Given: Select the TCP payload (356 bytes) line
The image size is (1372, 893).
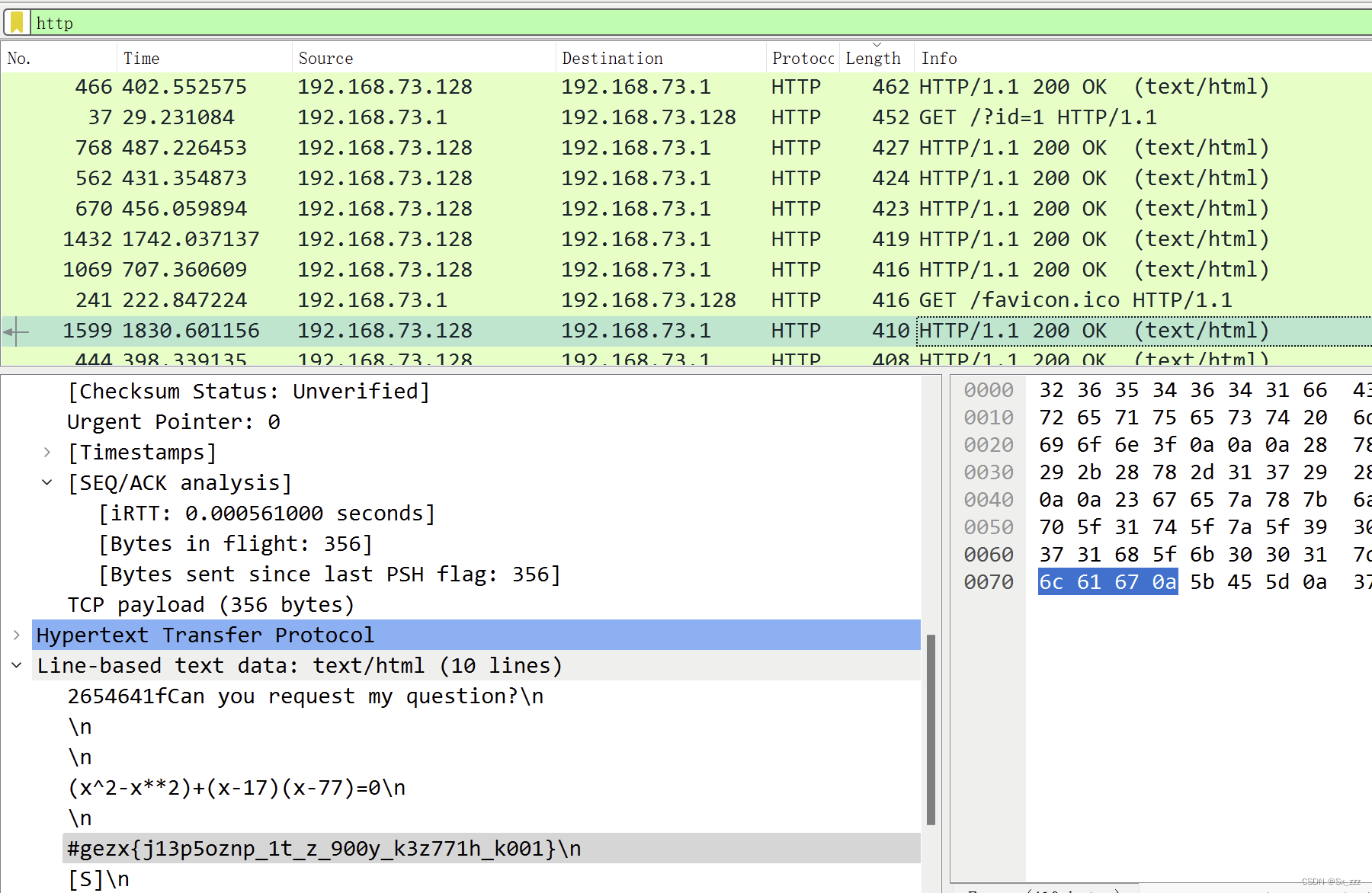Looking at the screenshot, I should 211,605.
